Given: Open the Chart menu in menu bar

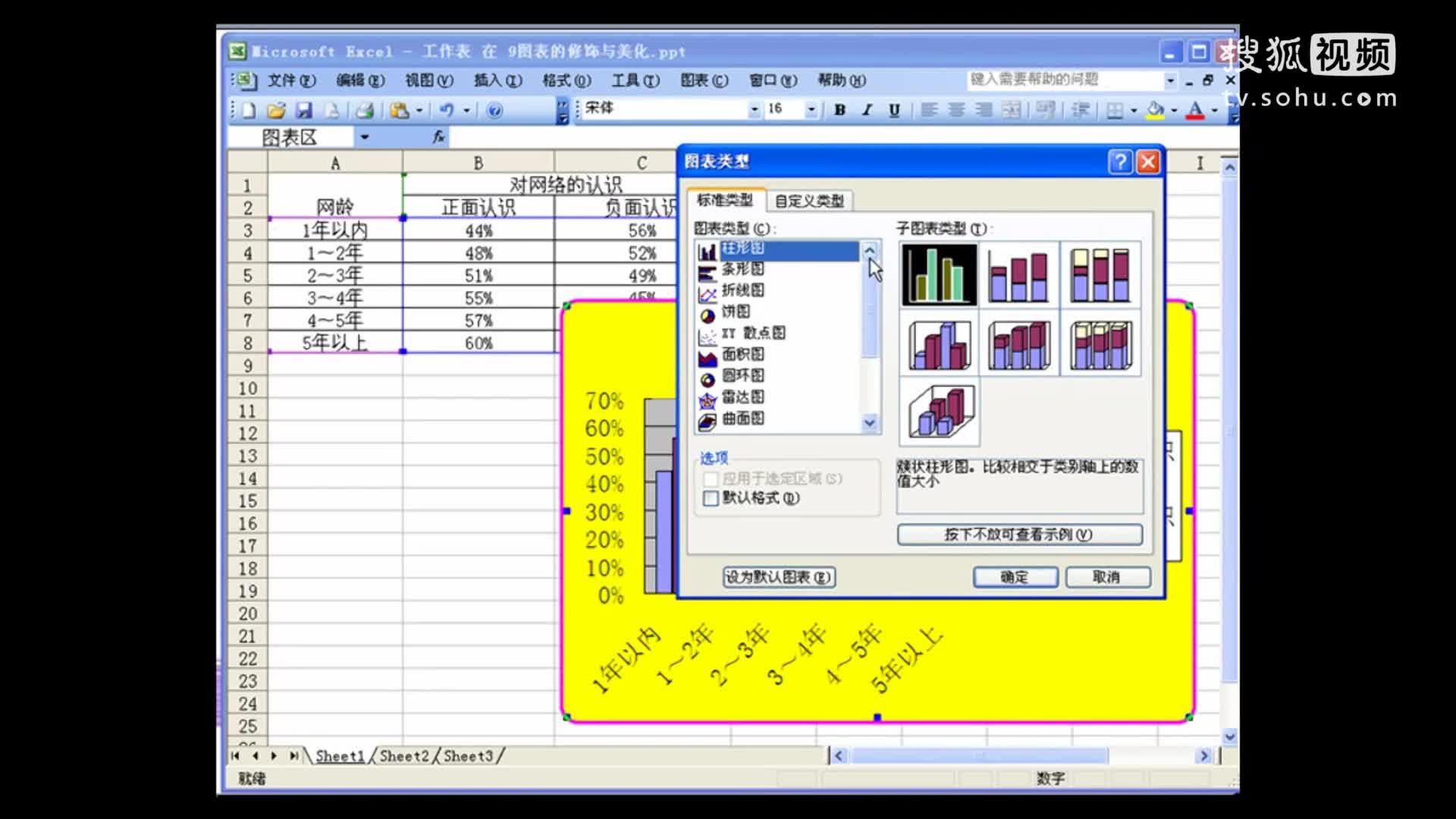Looking at the screenshot, I should [703, 80].
